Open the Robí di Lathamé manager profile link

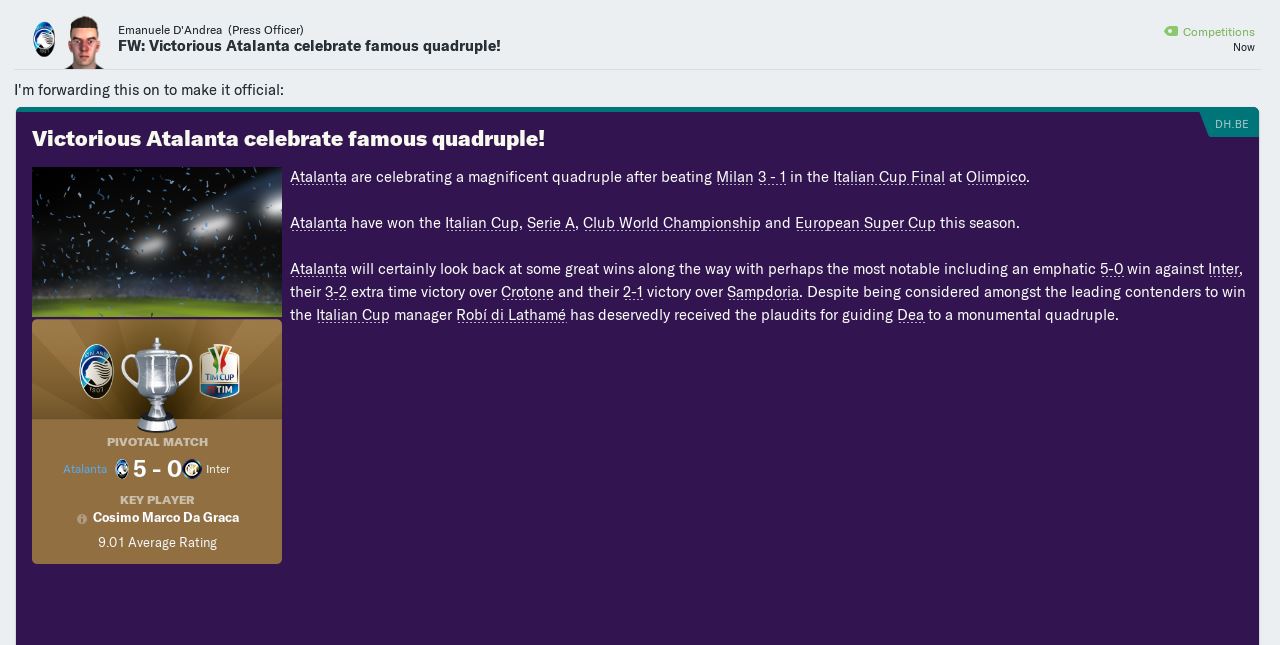point(511,315)
